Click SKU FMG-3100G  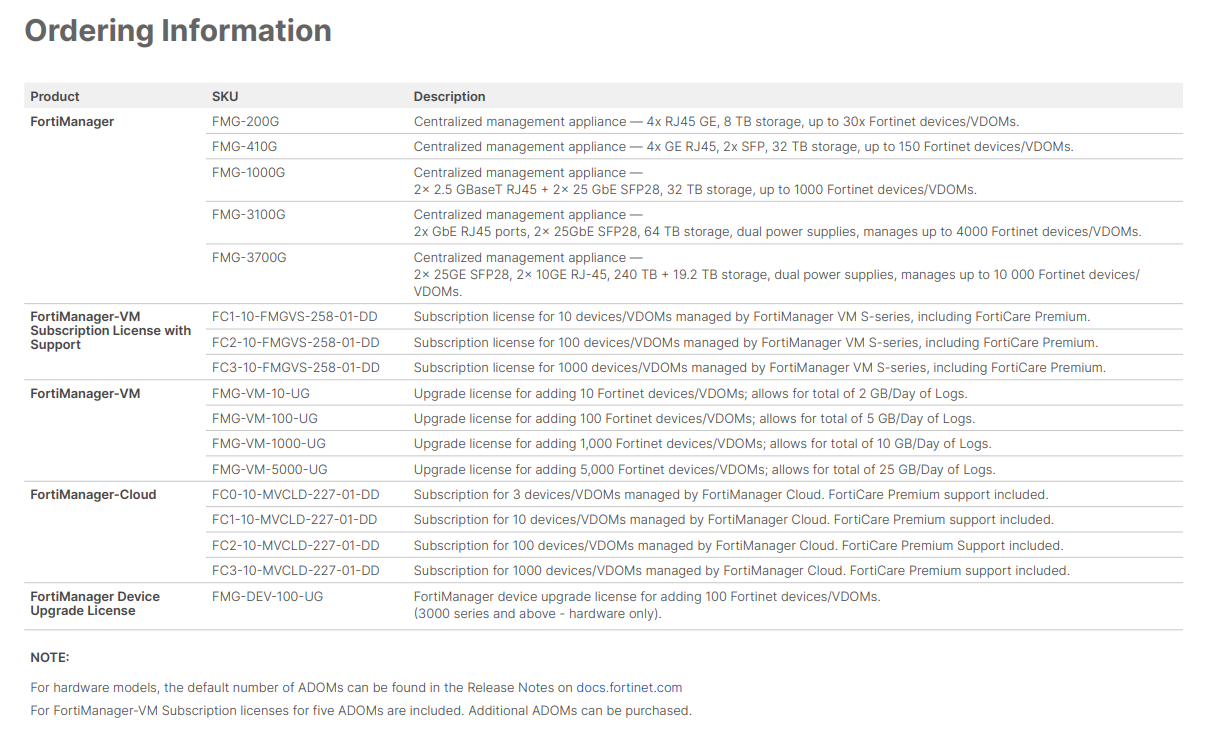(x=249, y=214)
